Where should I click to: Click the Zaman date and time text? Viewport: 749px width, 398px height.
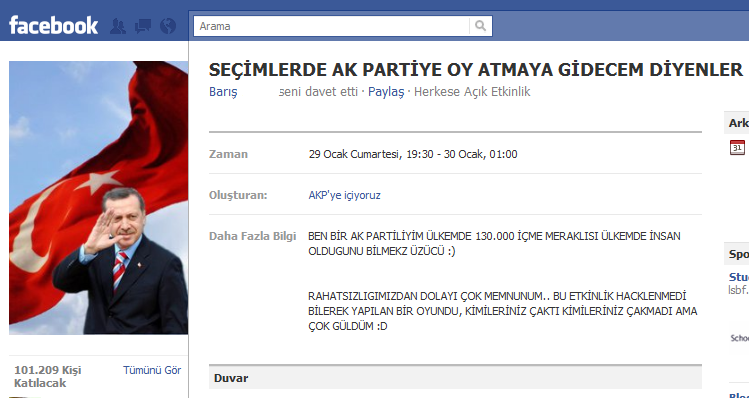[x=413, y=154]
